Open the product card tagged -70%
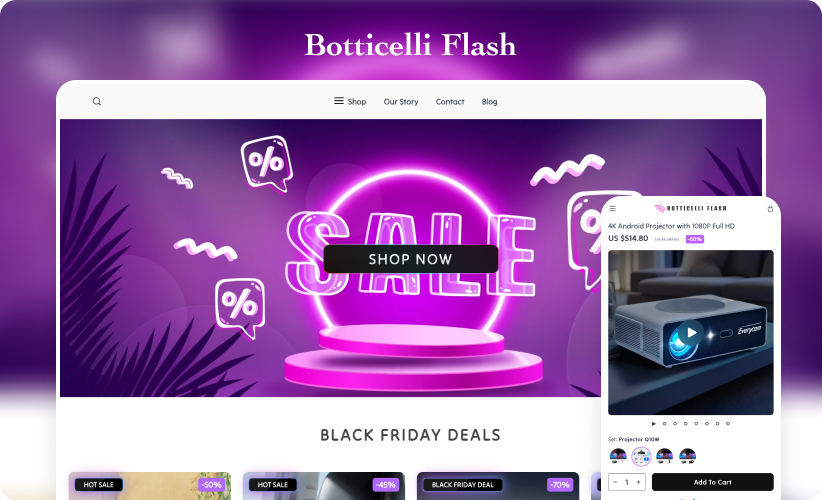Screen dimensions: 822x500 point(498,486)
